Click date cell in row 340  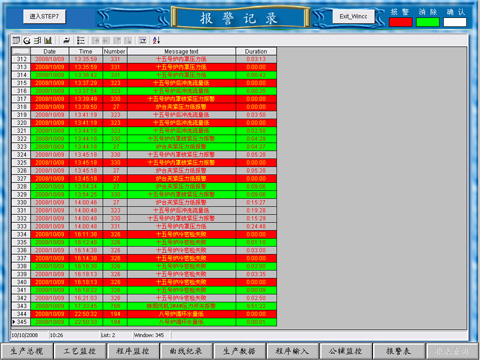pos(50,282)
